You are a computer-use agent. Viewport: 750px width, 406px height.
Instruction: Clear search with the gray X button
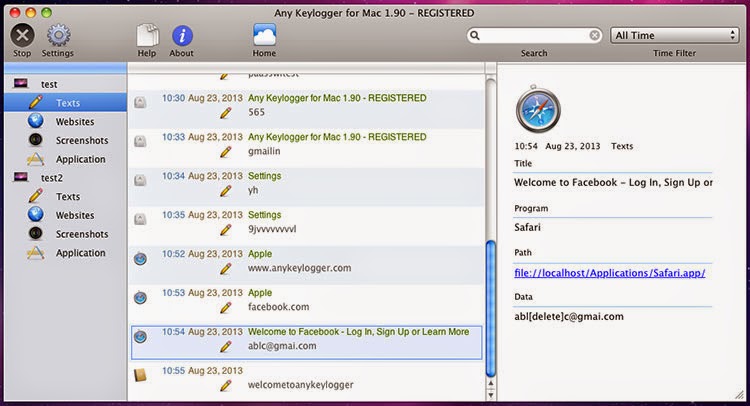(595, 35)
